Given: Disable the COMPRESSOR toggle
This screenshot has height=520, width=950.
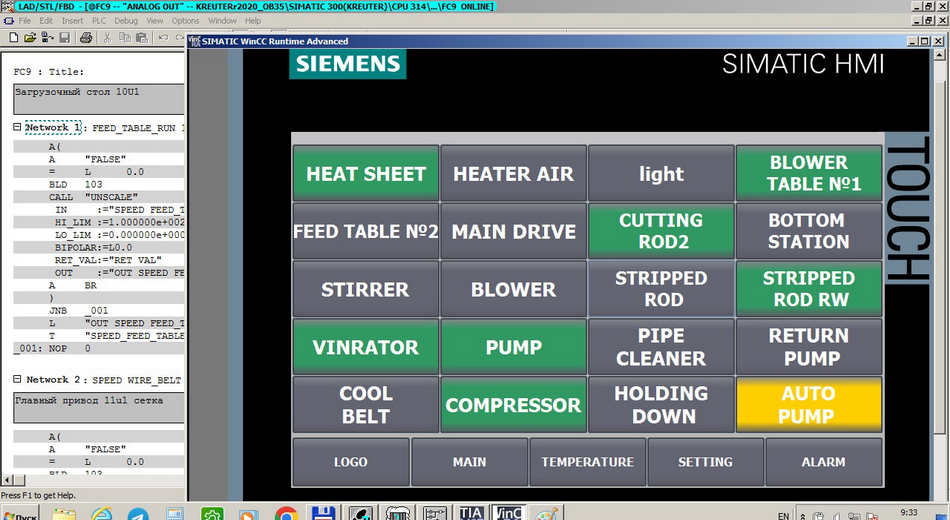Looking at the screenshot, I should [x=514, y=405].
